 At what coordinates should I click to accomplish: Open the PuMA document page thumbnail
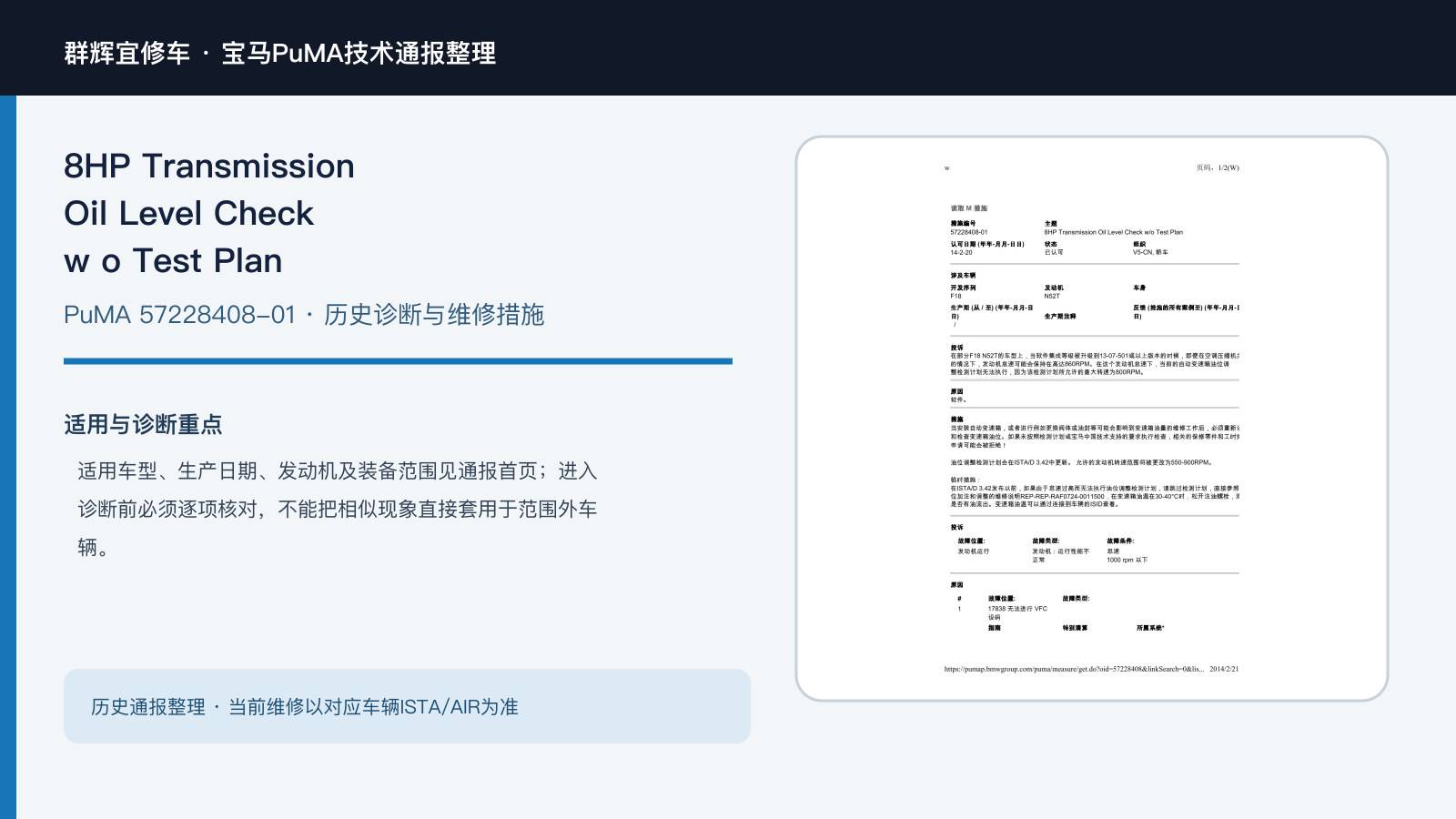[1092, 419]
